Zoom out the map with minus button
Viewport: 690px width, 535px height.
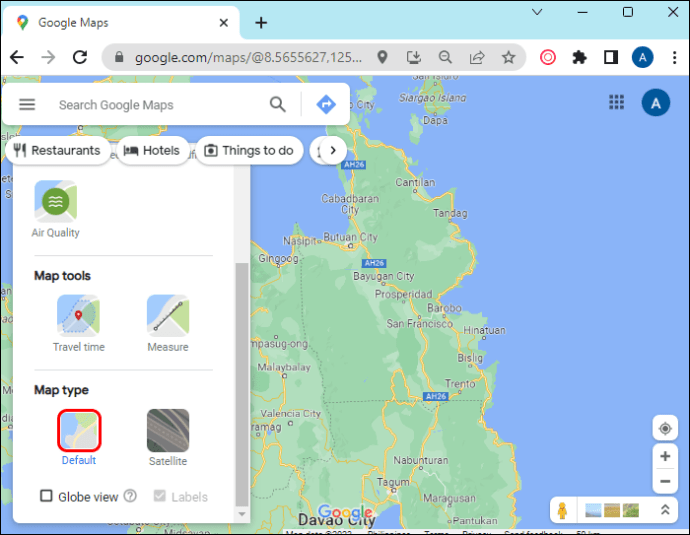pyautogui.click(x=665, y=481)
